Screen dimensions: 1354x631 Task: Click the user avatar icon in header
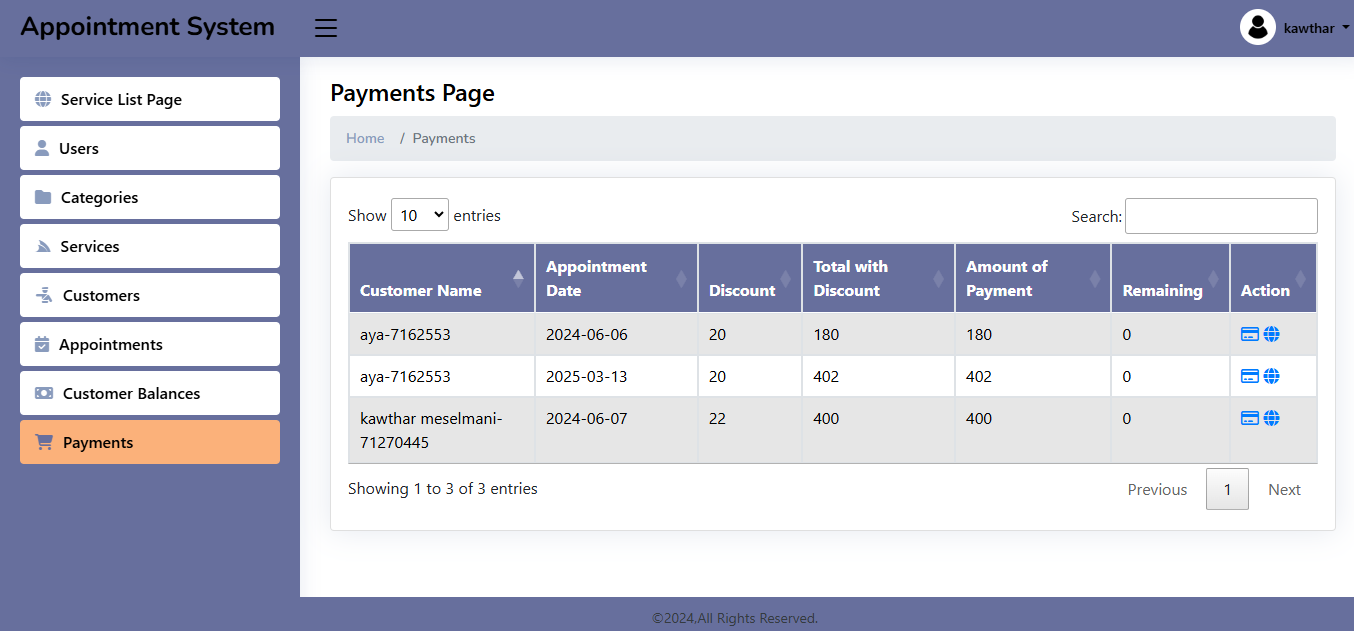(x=1257, y=28)
